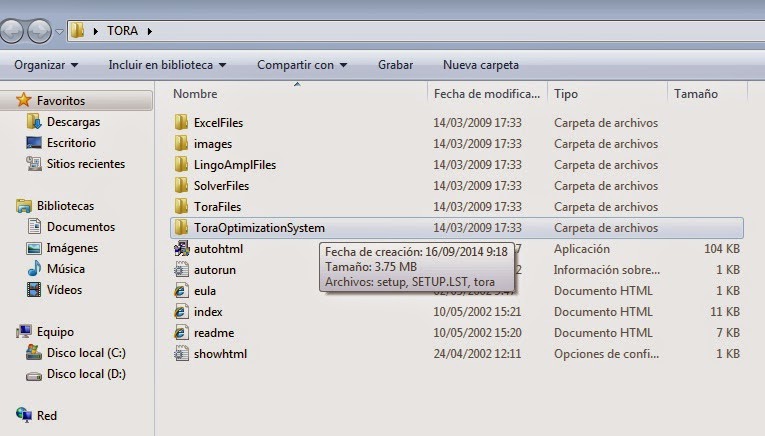Sort by the Tamaño column header

696,94
